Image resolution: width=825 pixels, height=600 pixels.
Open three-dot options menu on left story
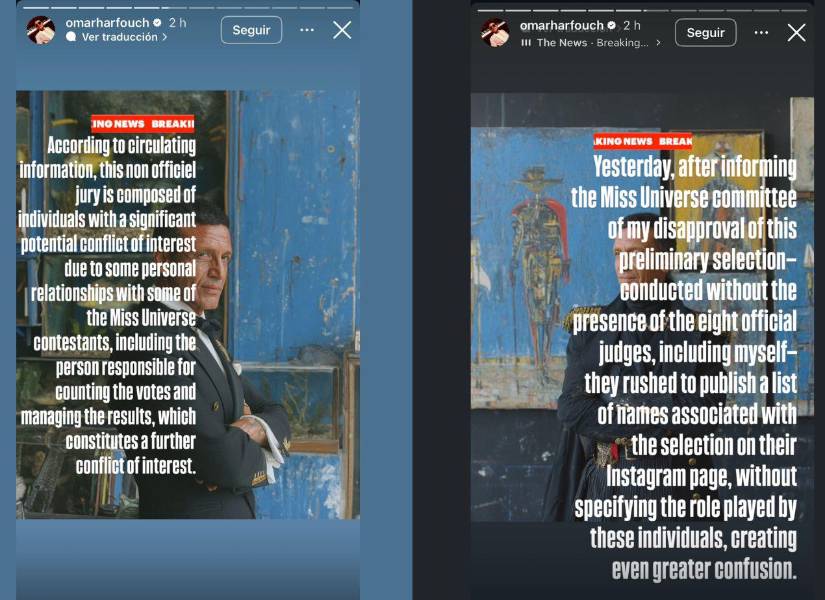point(307,30)
